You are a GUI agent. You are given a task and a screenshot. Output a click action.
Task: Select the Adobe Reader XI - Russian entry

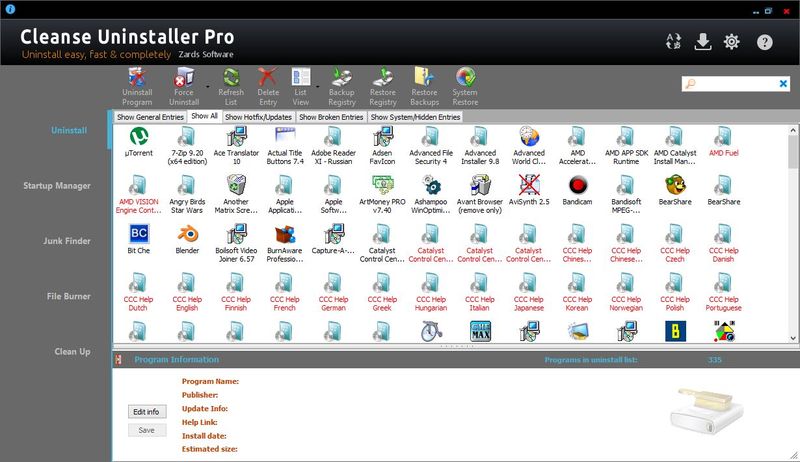coord(333,146)
